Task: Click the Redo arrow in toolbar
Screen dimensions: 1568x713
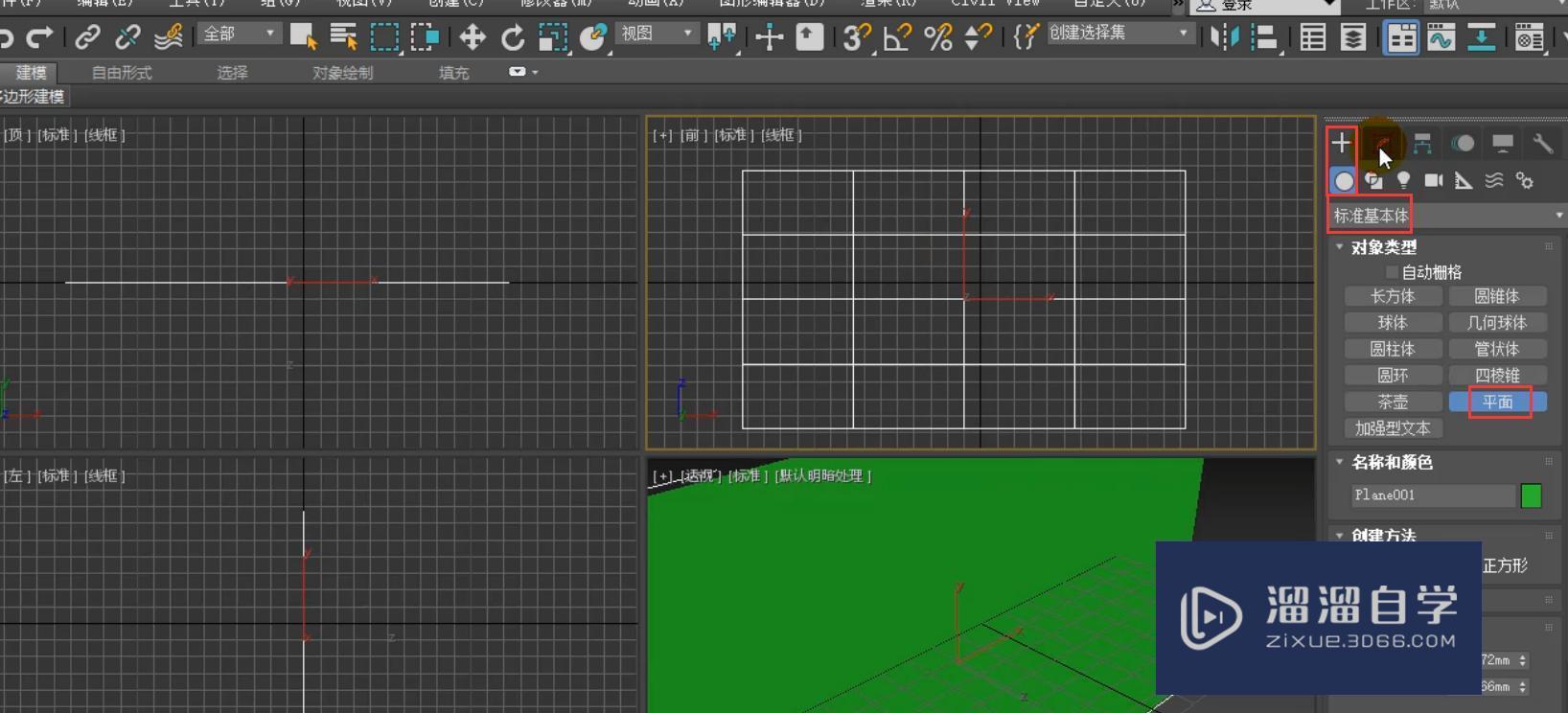Action: click(39, 37)
